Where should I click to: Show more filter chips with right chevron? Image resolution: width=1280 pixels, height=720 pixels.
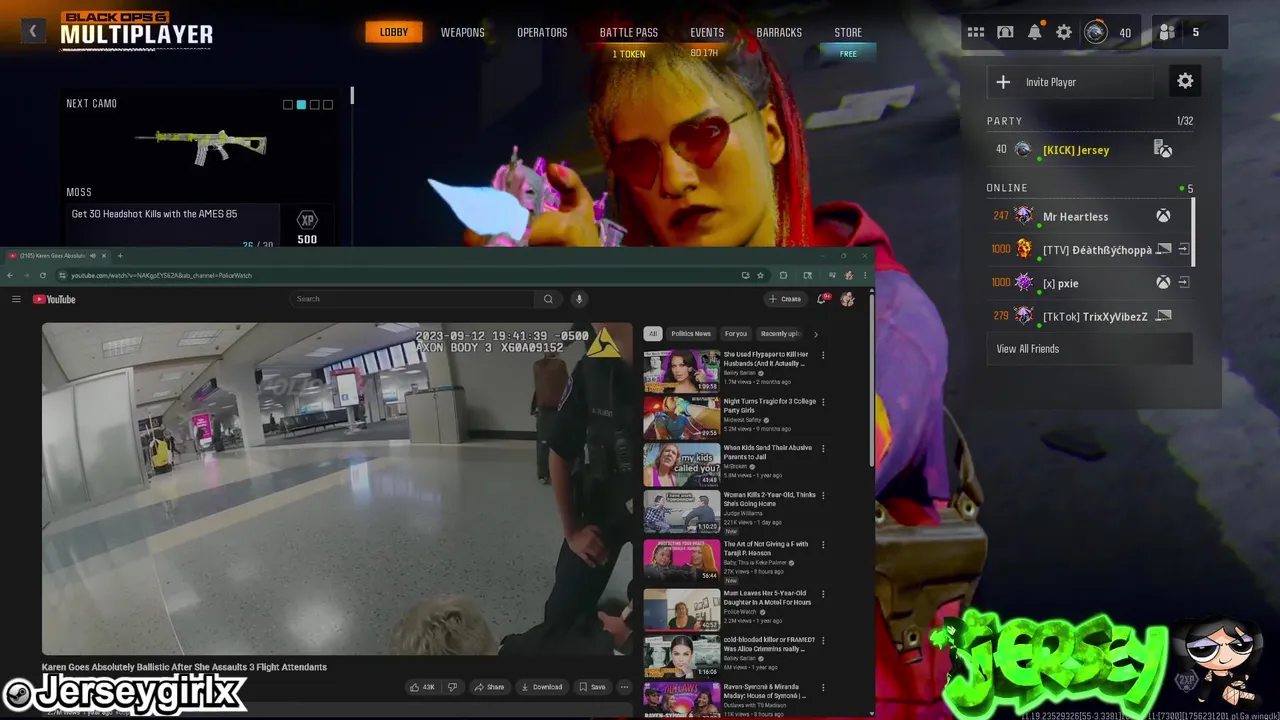(x=815, y=334)
